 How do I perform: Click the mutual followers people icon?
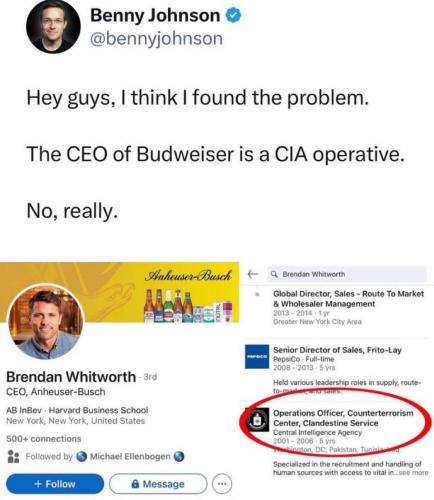point(13,456)
